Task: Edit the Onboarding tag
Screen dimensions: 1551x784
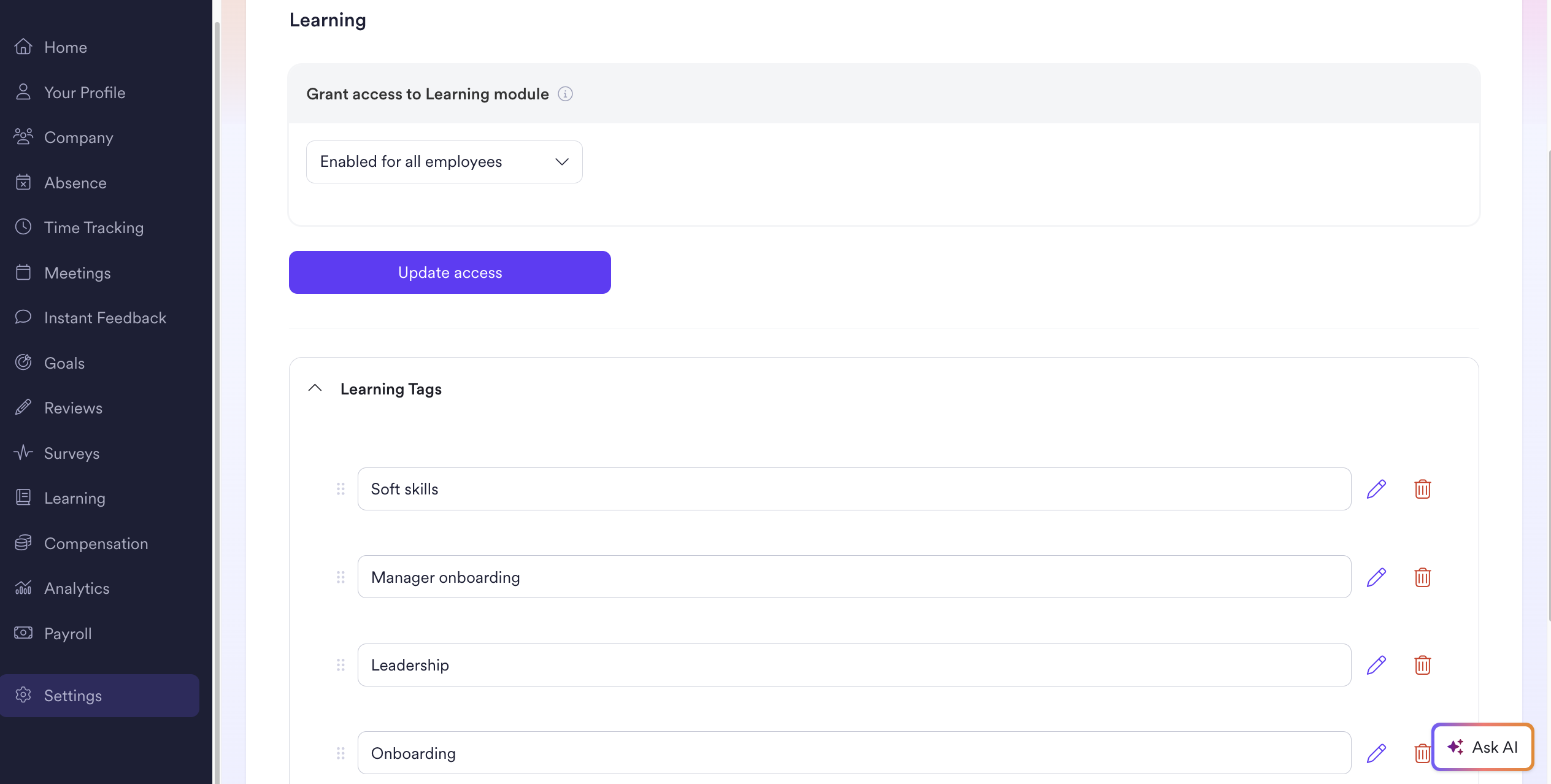Action: point(1376,753)
